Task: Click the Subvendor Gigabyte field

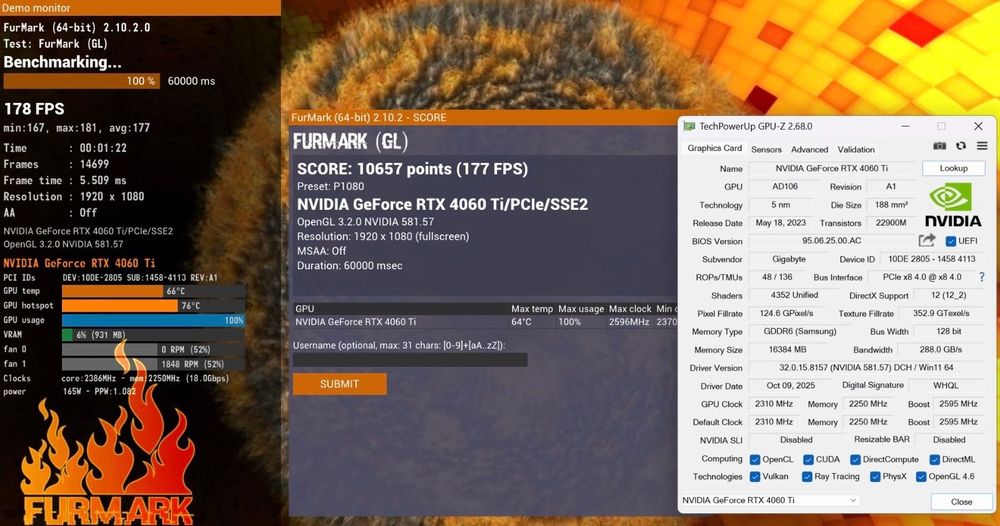Action: [789, 259]
